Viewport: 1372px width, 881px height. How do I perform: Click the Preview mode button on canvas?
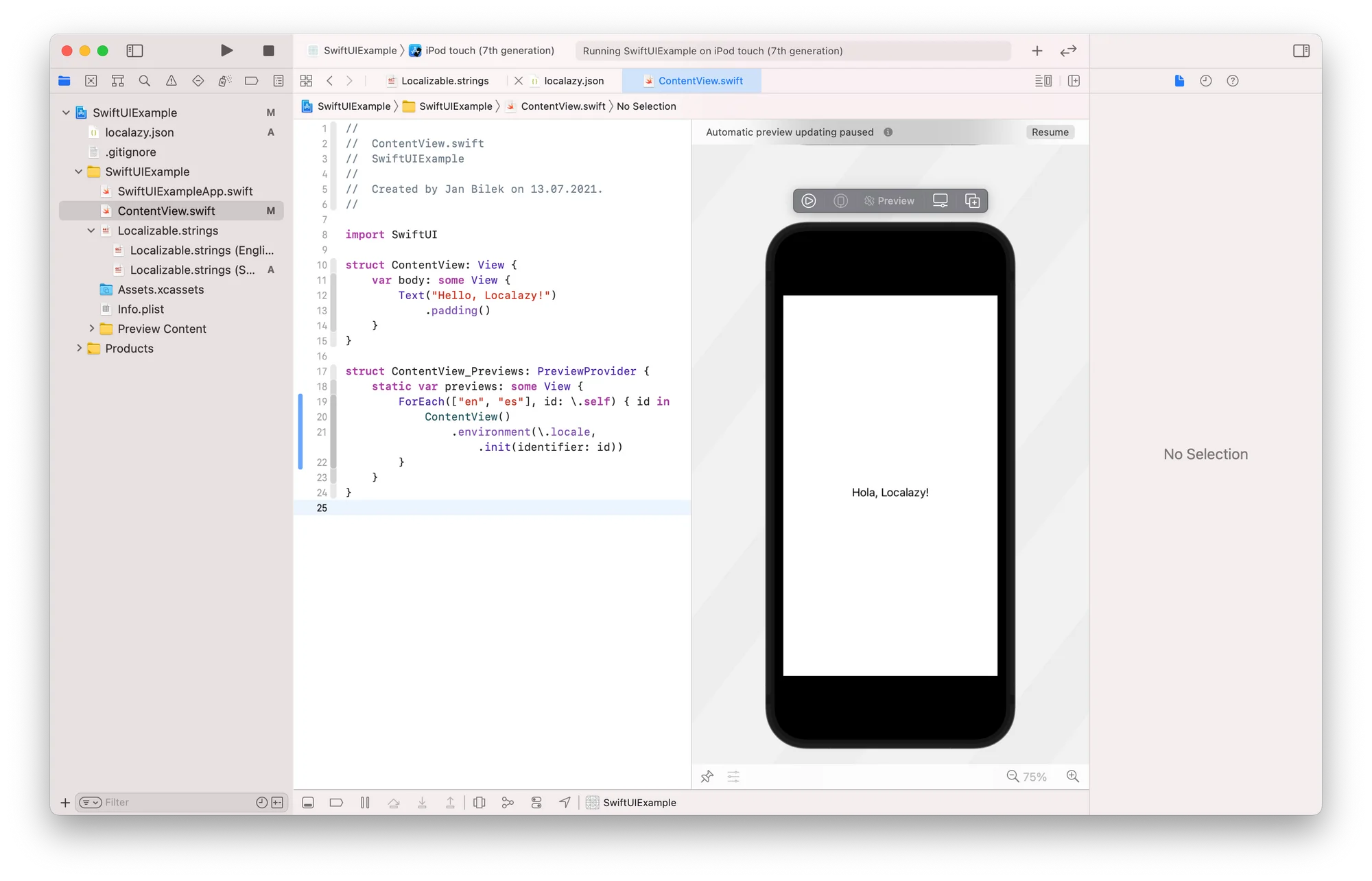(890, 200)
